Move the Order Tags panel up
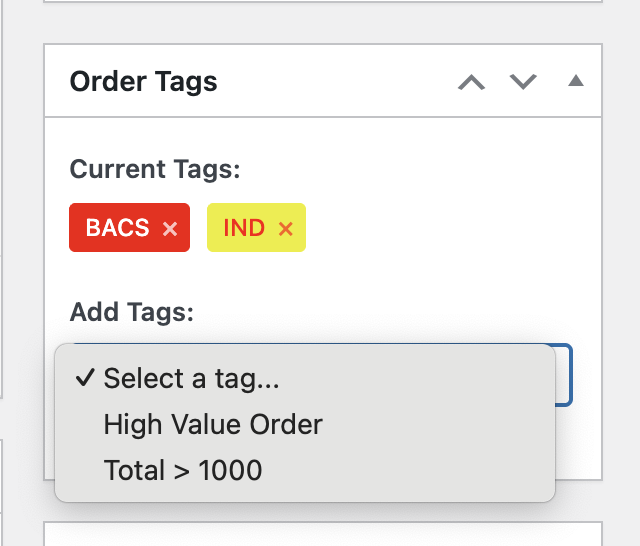Image resolution: width=640 pixels, height=546 pixels. 471,82
